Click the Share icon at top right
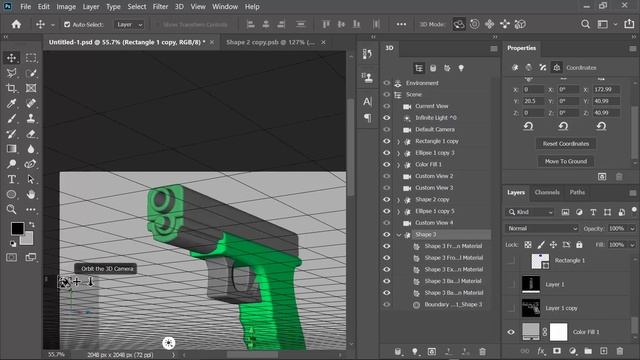This screenshot has width=640, height=360. 629,24
